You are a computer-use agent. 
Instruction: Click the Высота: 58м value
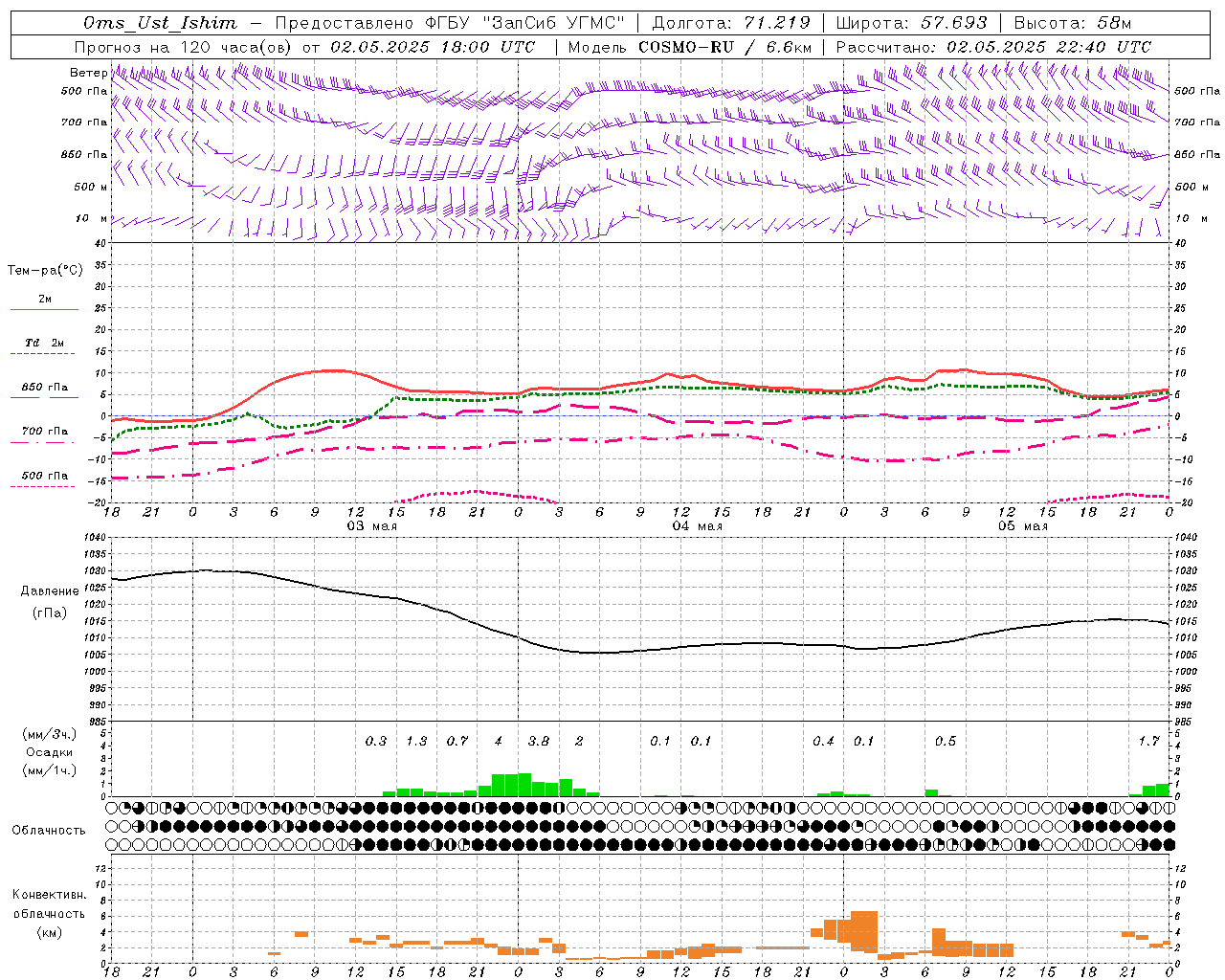click(1072, 23)
